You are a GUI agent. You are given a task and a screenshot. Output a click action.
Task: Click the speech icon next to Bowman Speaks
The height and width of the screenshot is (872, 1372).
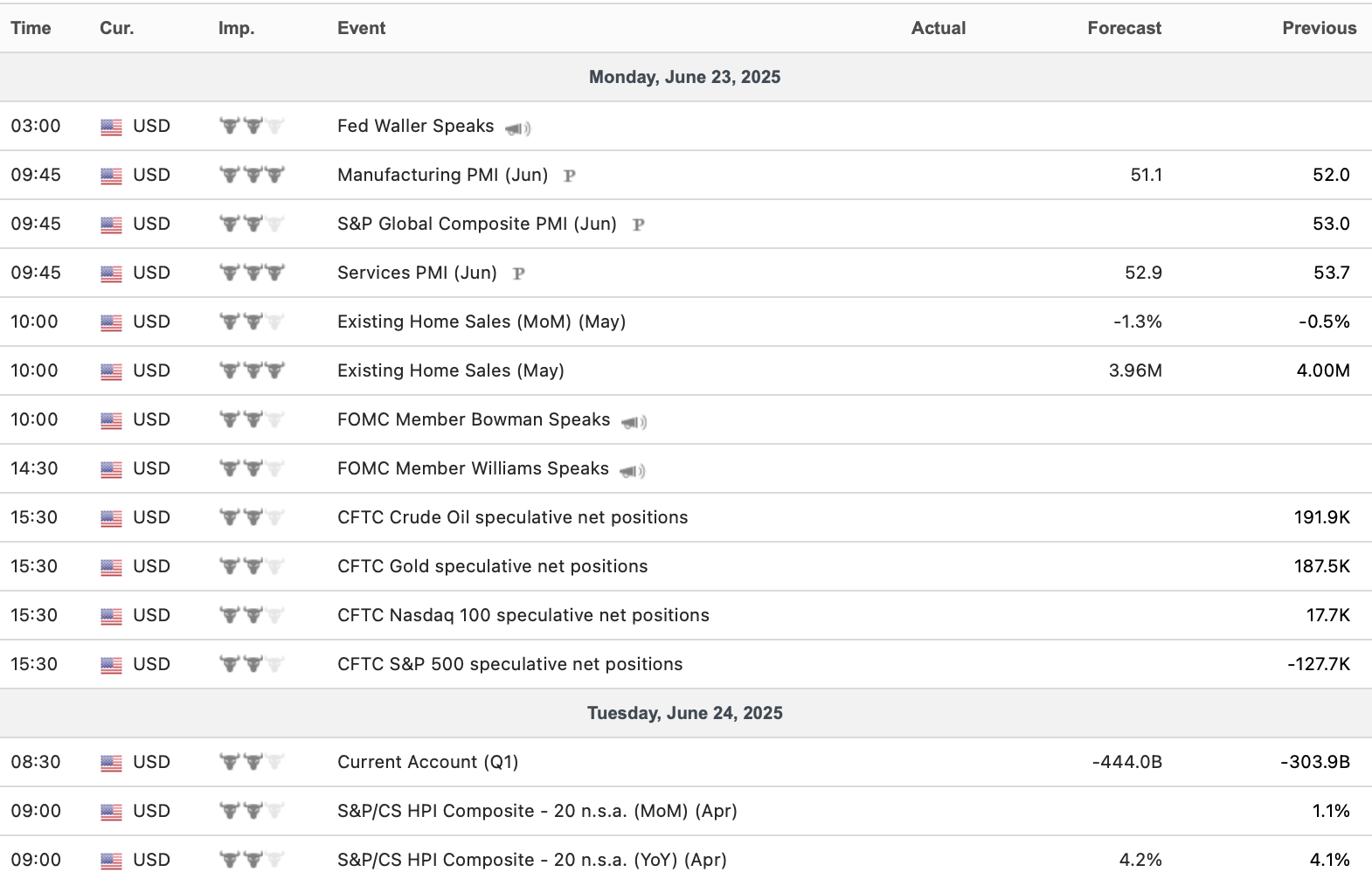tap(634, 421)
